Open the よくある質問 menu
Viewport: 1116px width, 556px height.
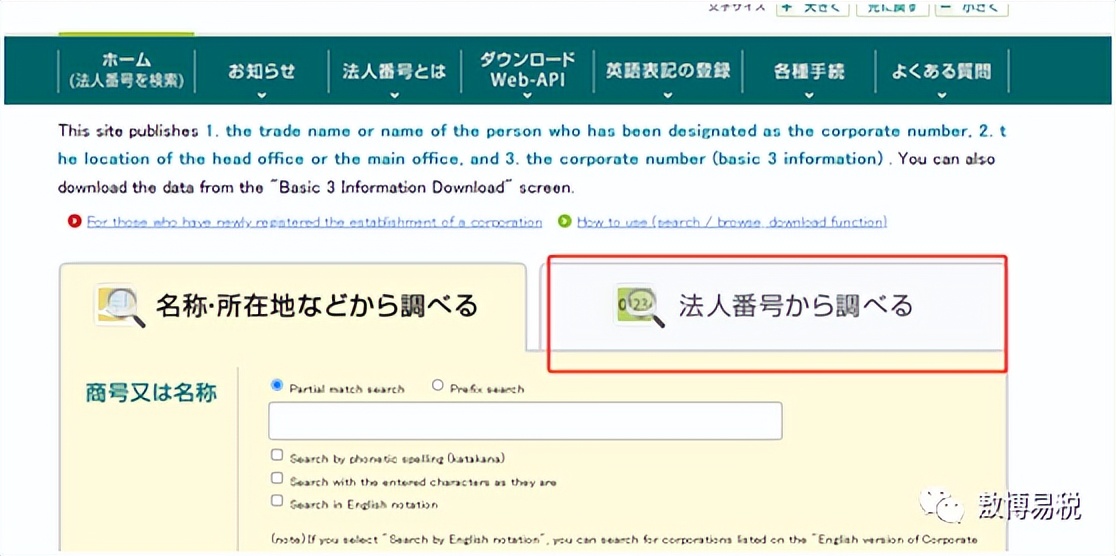942,71
